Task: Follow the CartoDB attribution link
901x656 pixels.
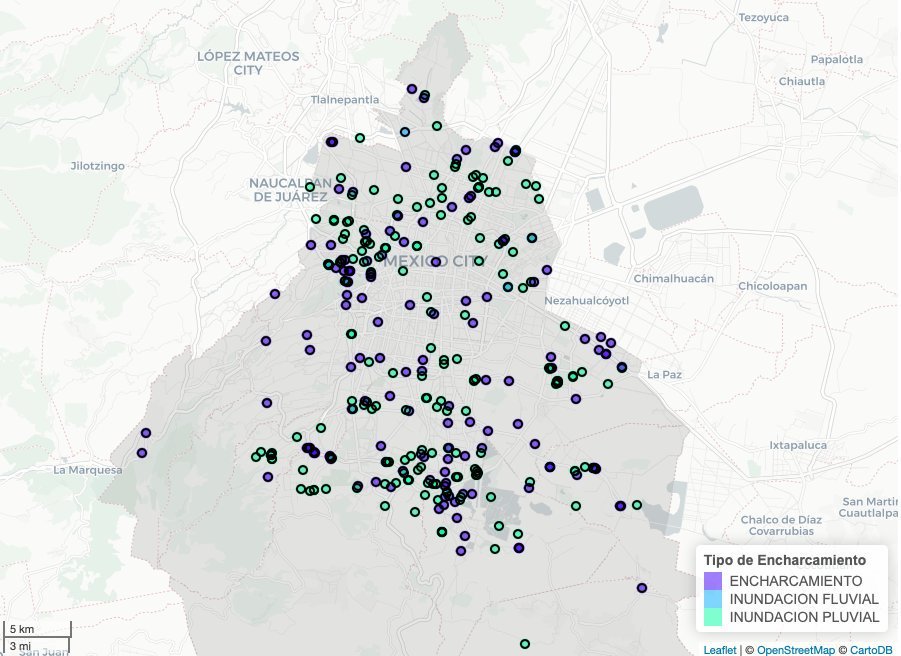Action: click(870, 650)
